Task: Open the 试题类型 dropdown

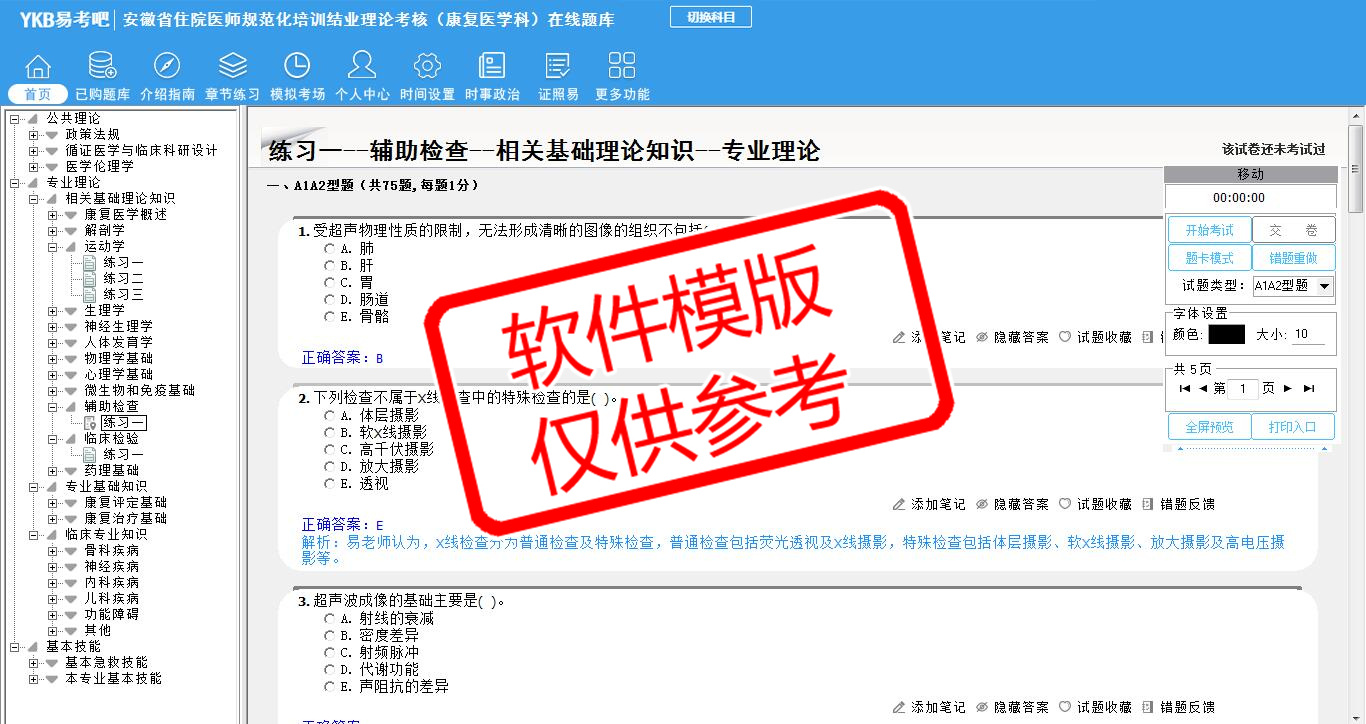Action: pos(1293,286)
